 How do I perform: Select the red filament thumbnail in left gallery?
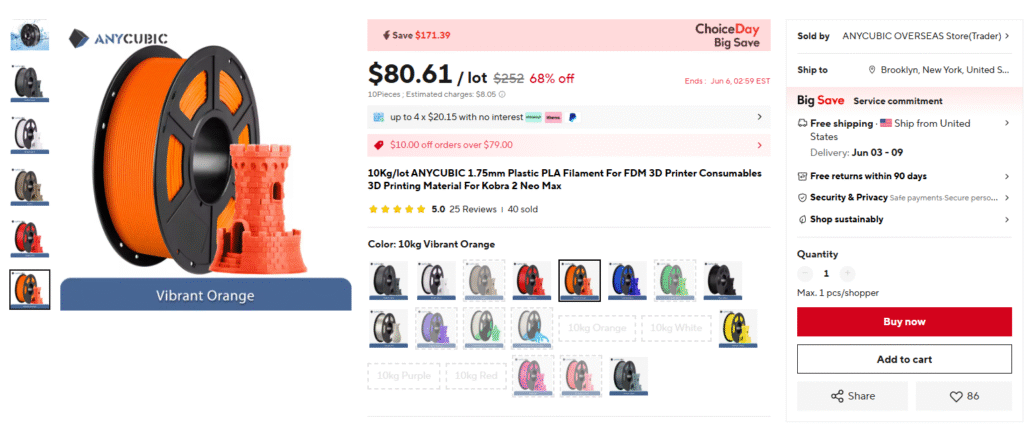[29, 238]
